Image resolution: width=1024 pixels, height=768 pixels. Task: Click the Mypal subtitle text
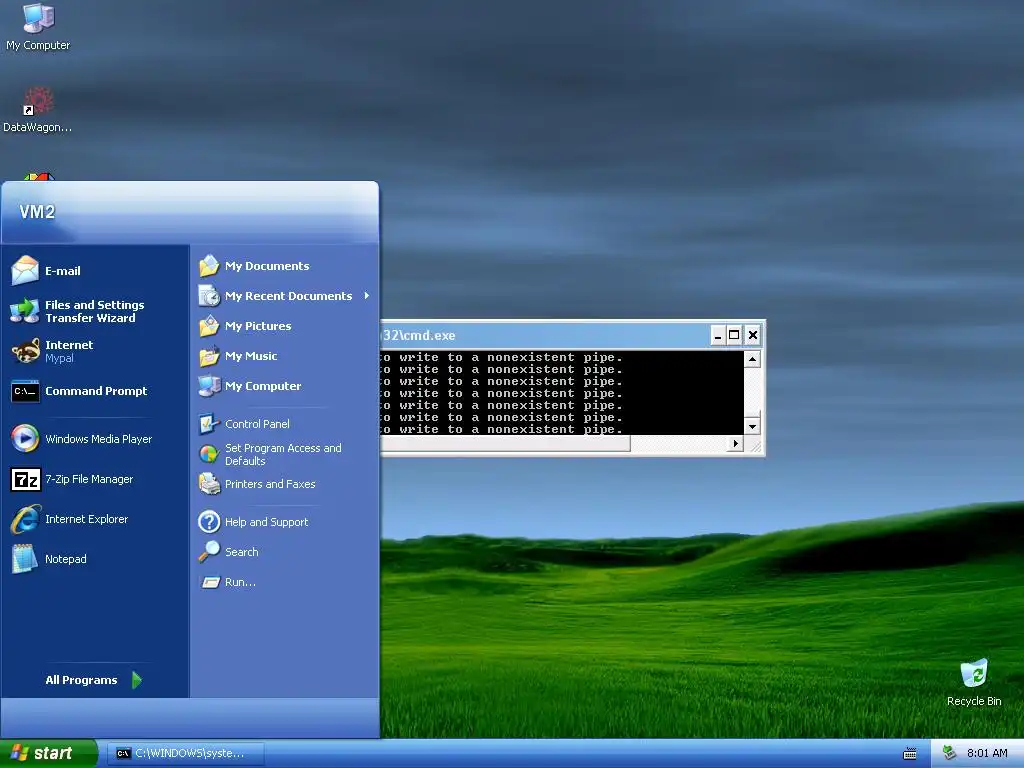[x=59, y=359]
